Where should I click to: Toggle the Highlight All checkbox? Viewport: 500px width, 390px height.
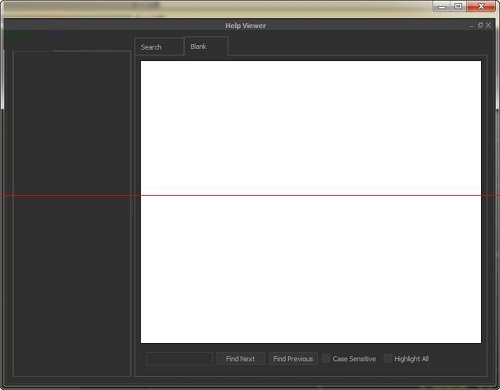388,359
